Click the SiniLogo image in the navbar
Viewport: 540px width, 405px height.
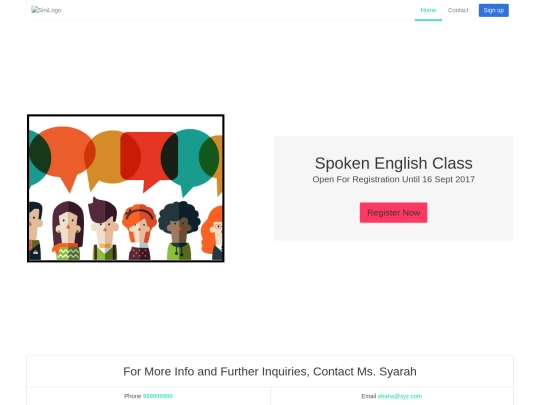pos(46,10)
